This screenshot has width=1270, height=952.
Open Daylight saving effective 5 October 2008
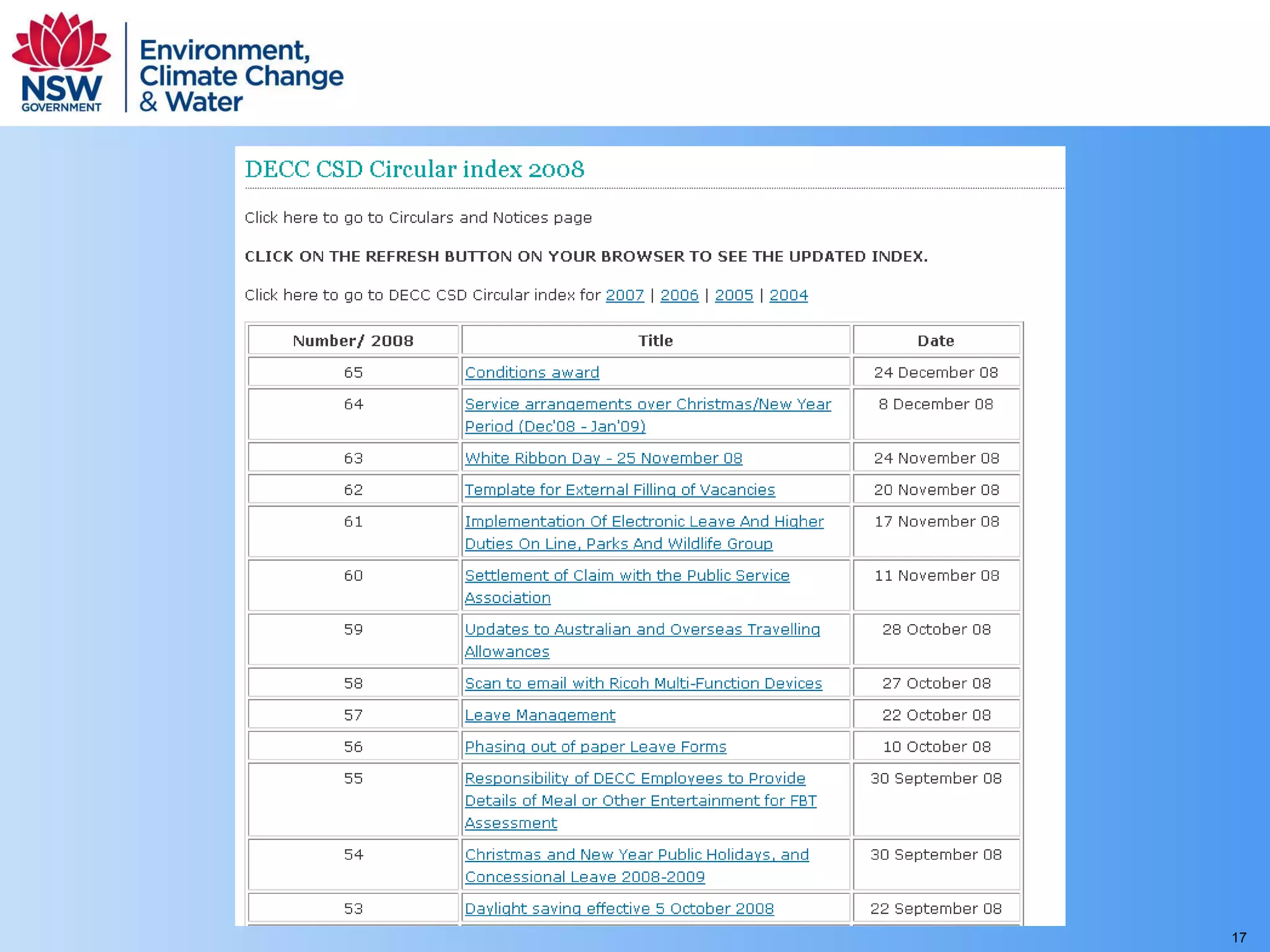click(x=619, y=908)
